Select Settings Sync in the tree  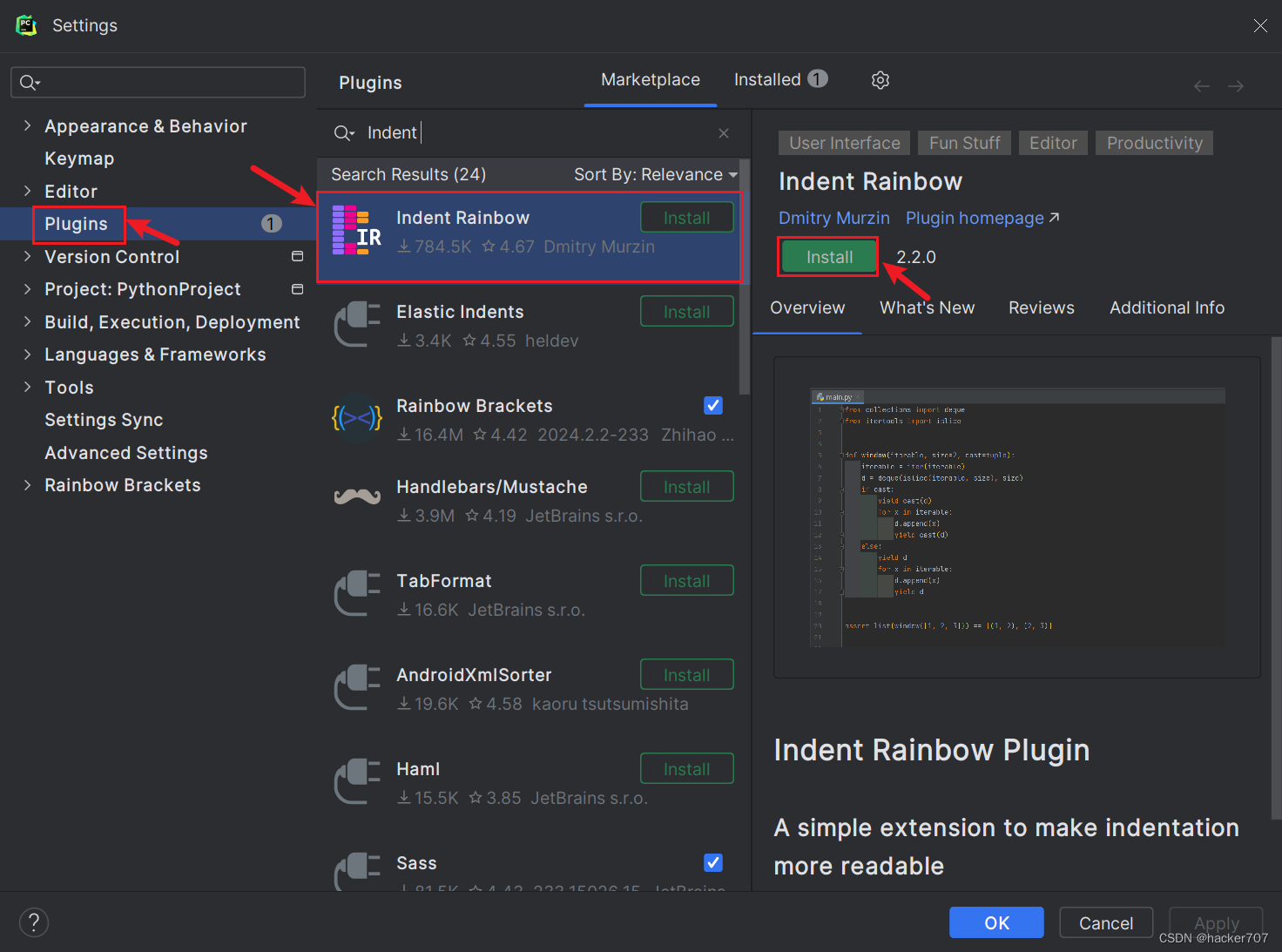(x=104, y=420)
